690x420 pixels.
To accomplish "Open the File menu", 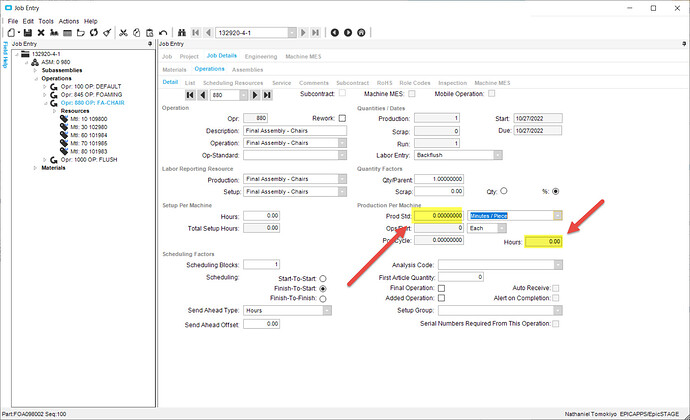I will click(x=13, y=21).
